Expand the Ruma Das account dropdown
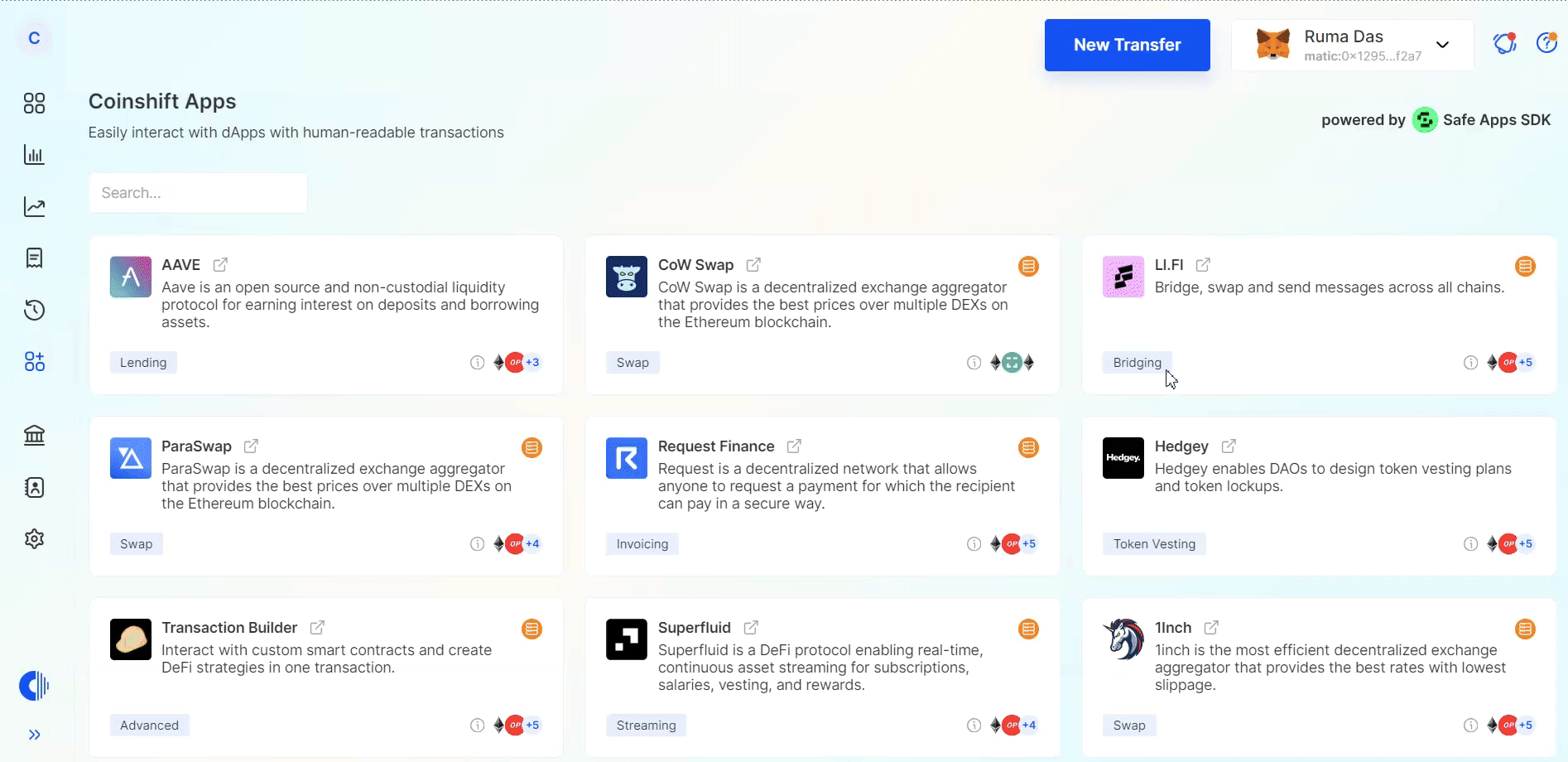1568x762 pixels. pyautogui.click(x=1442, y=45)
